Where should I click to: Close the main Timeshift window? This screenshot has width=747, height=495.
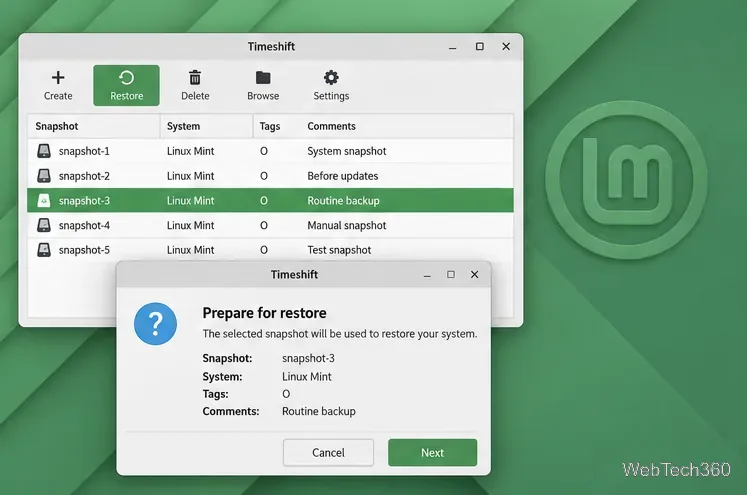point(506,46)
